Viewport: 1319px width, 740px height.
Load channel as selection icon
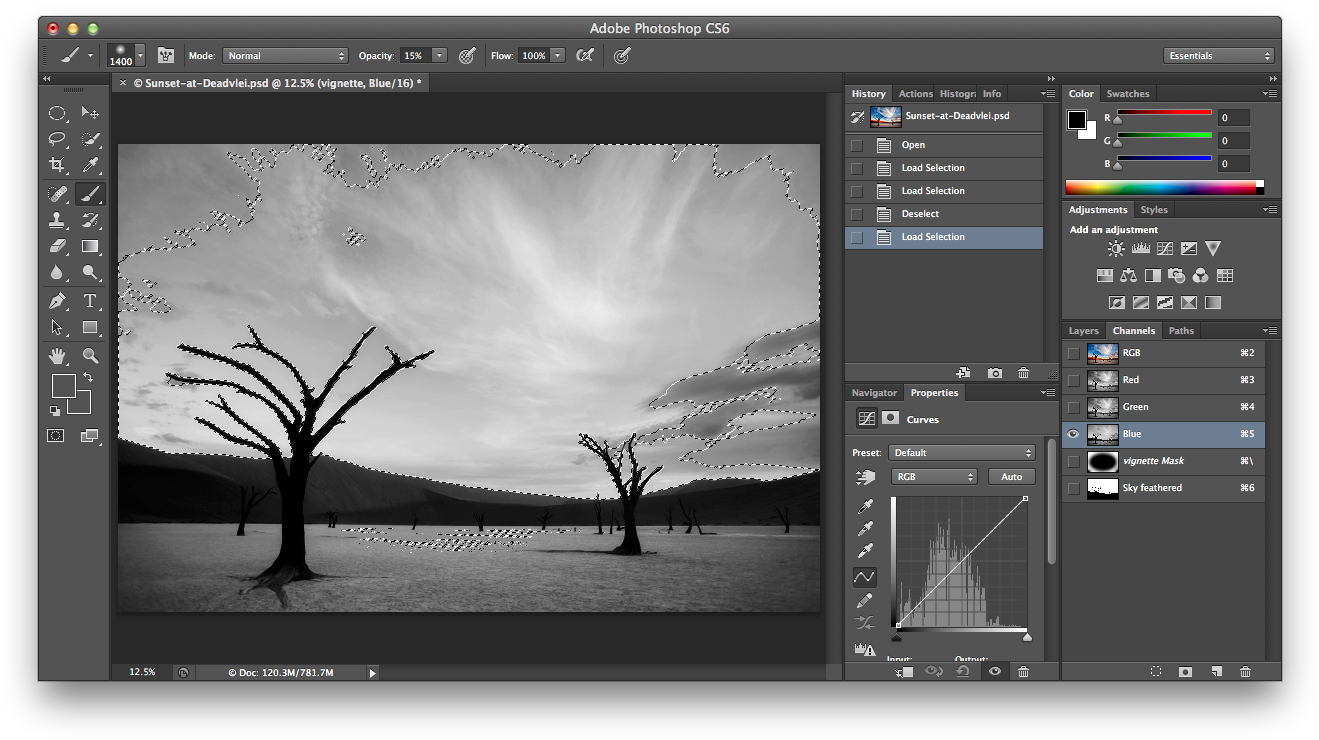[x=1156, y=672]
